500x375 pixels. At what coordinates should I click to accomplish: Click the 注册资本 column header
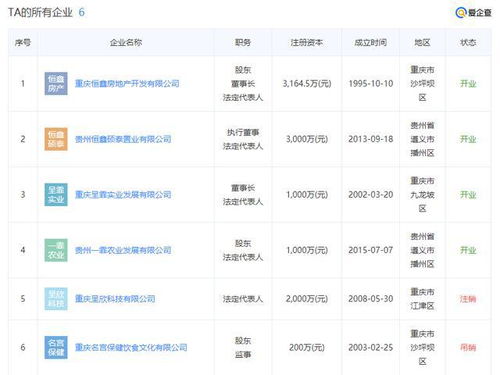point(307,42)
